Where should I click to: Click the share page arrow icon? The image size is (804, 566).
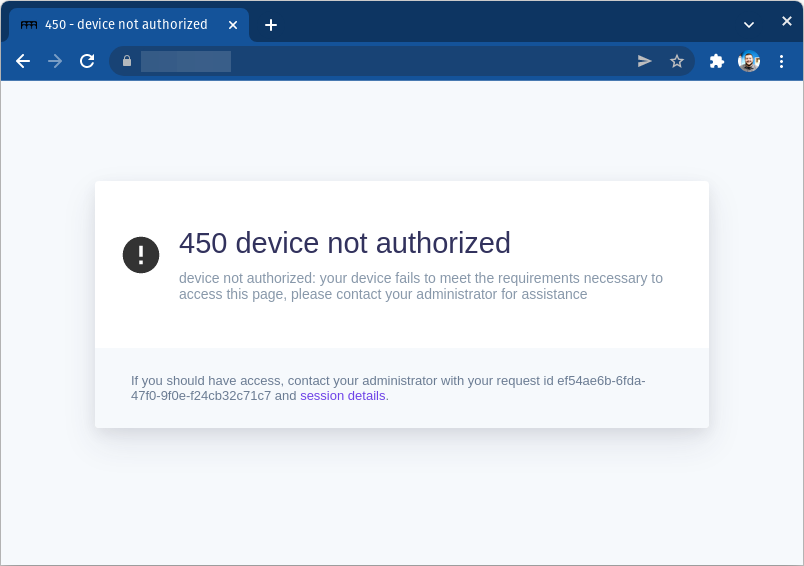645,61
